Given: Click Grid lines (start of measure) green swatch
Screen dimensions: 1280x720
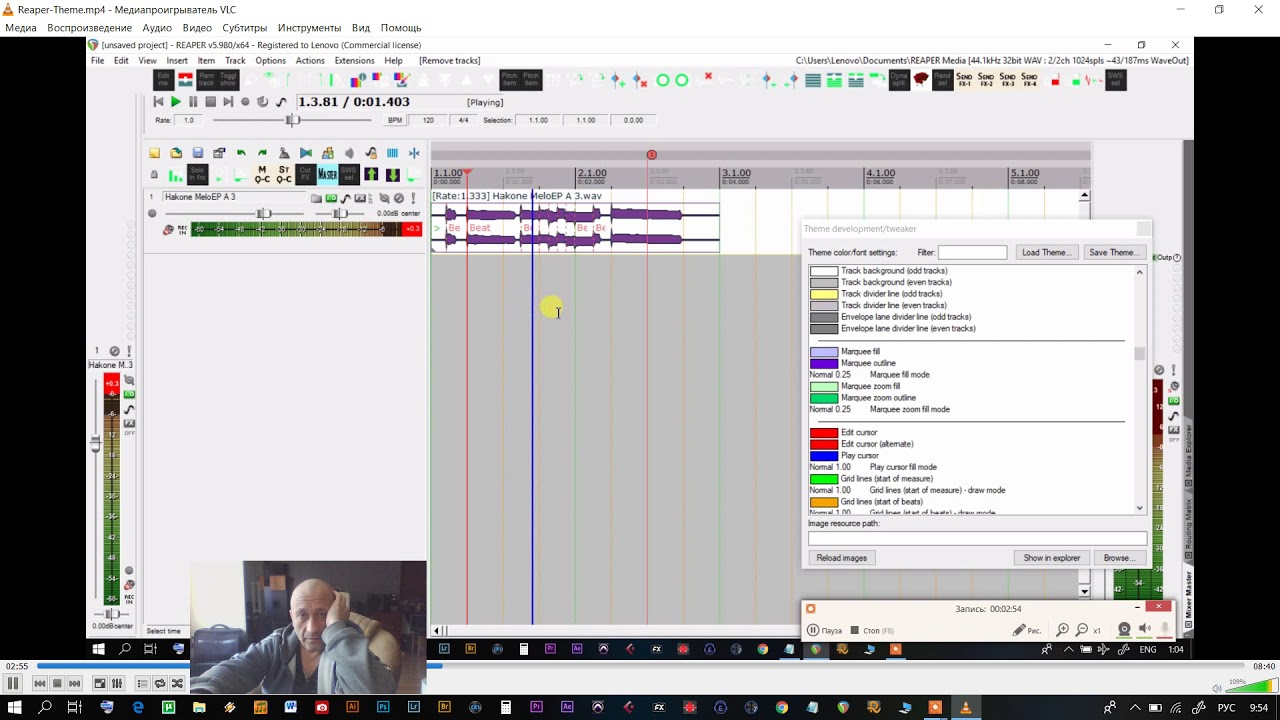Looking at the screenshot, I should pyautogui.click(x=824, y=479).
